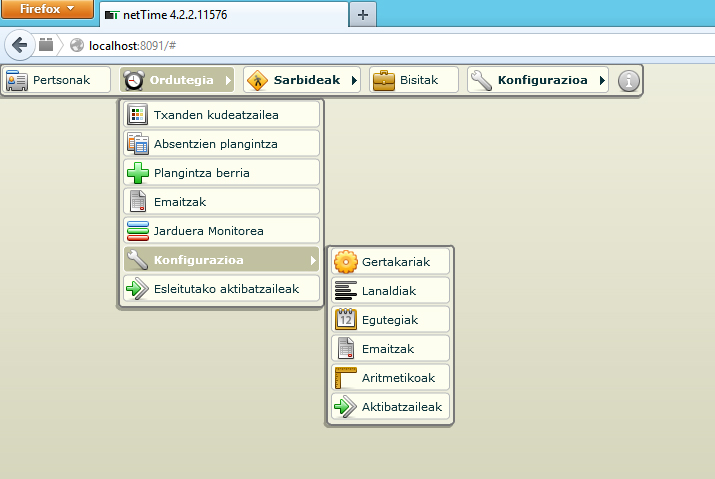This screenshot has height=479, width=715.
Task: Click the Ordutegia alarm clock icon
Action: pos(134,80)
